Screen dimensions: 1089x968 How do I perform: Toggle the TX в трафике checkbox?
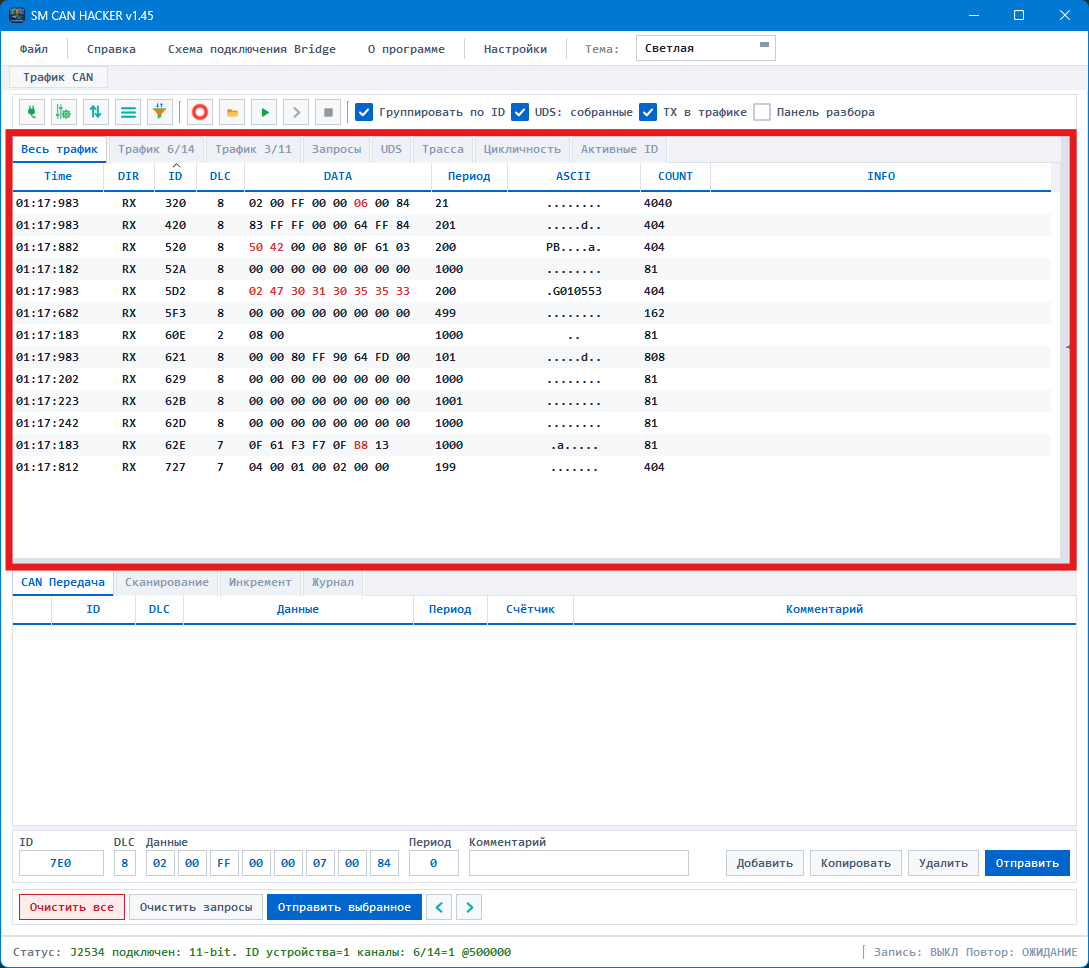pos(648,112)
